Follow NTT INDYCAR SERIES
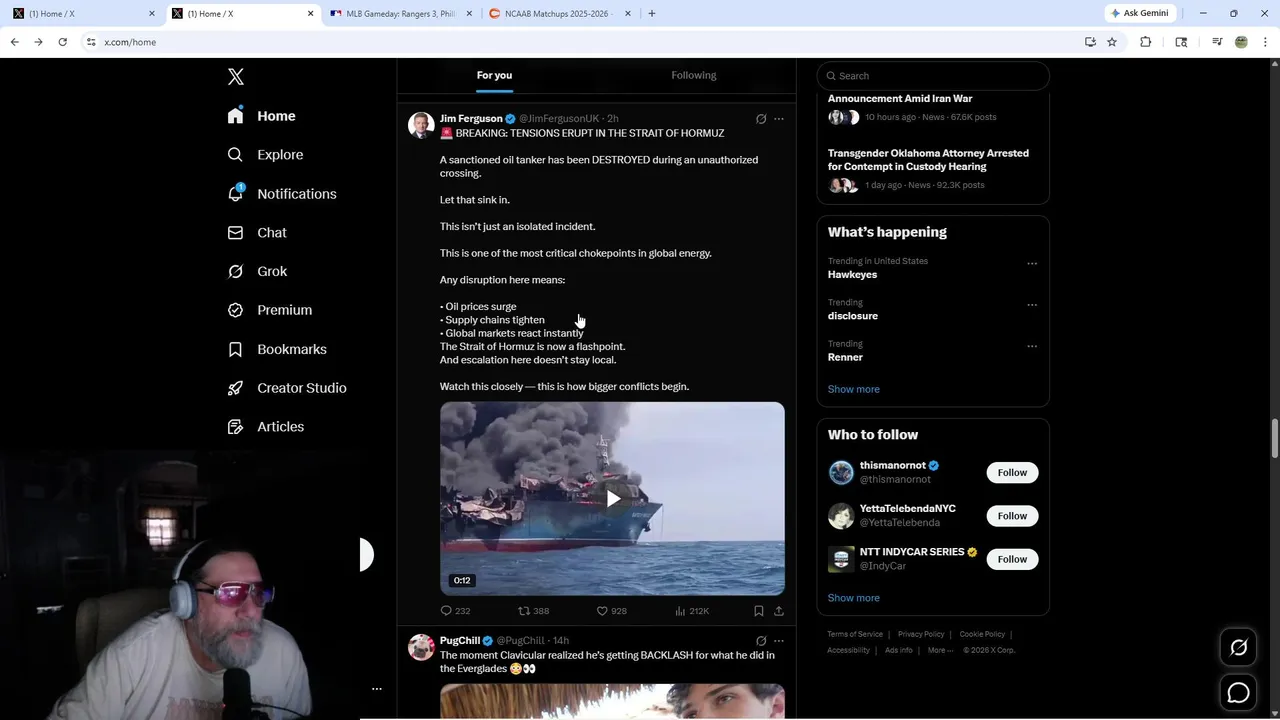 pos(1012,559)
